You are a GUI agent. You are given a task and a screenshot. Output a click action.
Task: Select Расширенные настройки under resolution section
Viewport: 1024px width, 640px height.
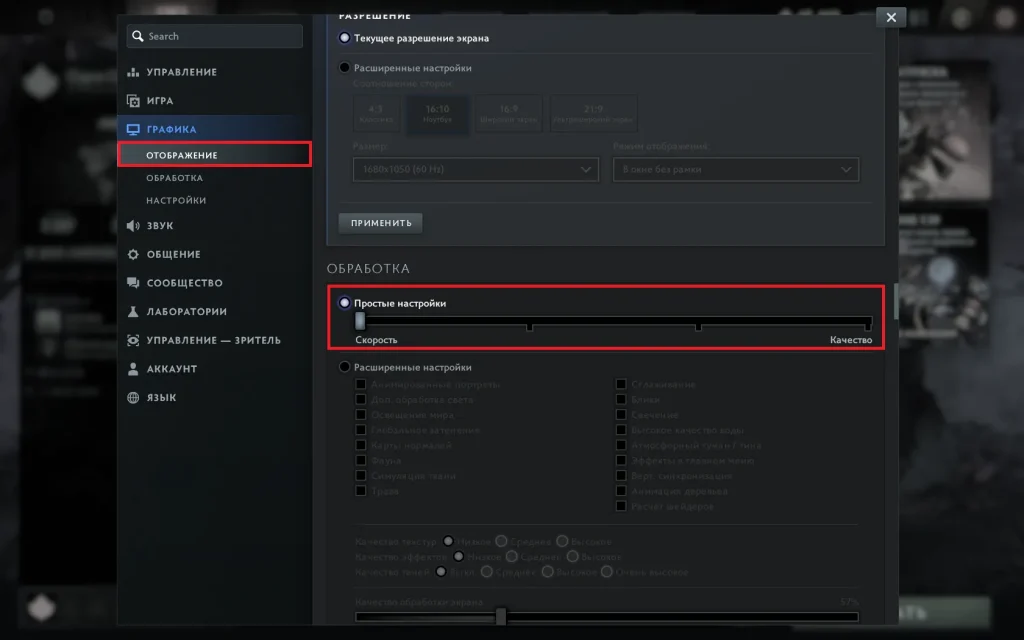click(x=344, y=67)
